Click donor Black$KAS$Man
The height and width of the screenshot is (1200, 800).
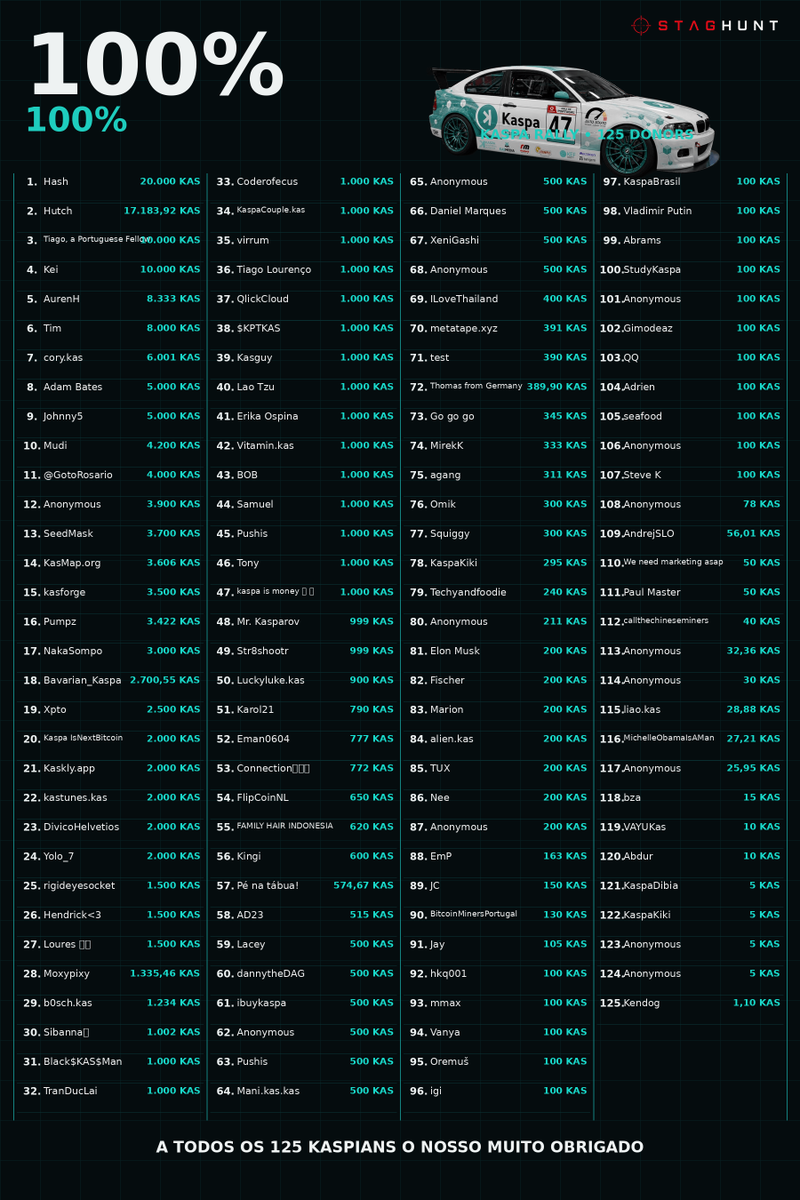83,1062
